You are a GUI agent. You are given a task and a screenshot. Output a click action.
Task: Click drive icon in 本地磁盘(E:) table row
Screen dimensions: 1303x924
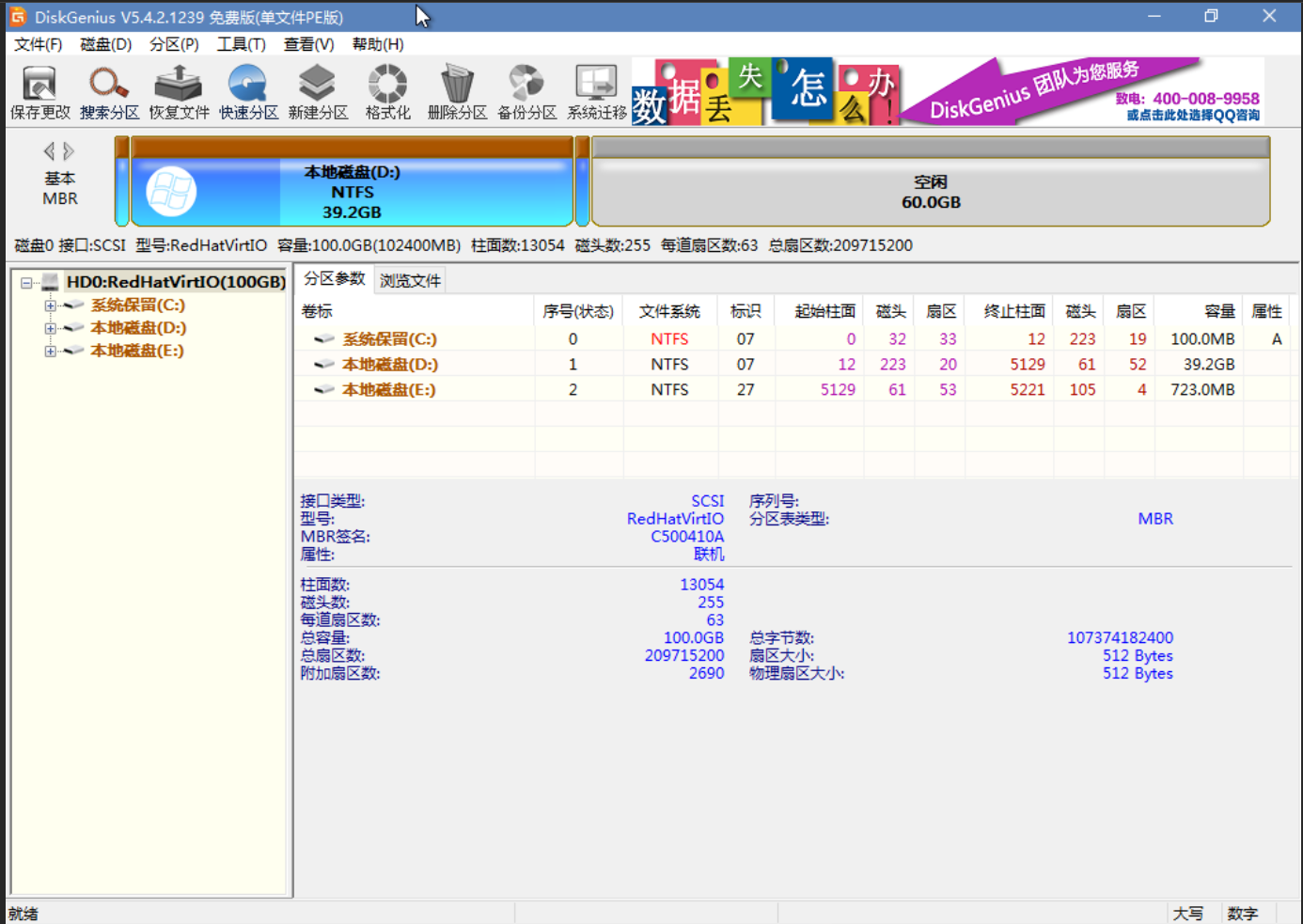click(x=324, y=390)
